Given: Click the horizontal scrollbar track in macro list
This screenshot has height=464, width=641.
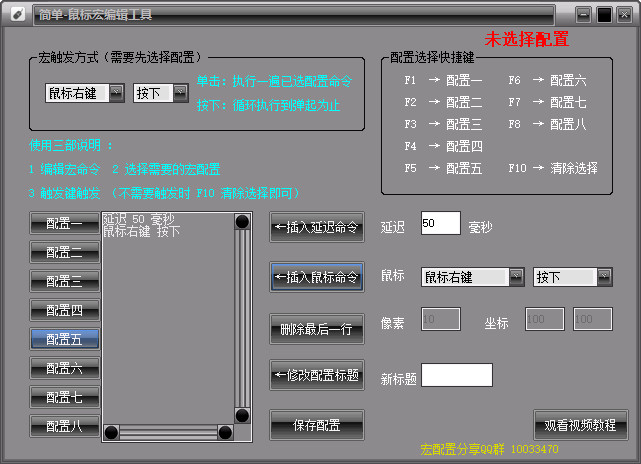Looking at the screenshot, I should pos(168,433).
